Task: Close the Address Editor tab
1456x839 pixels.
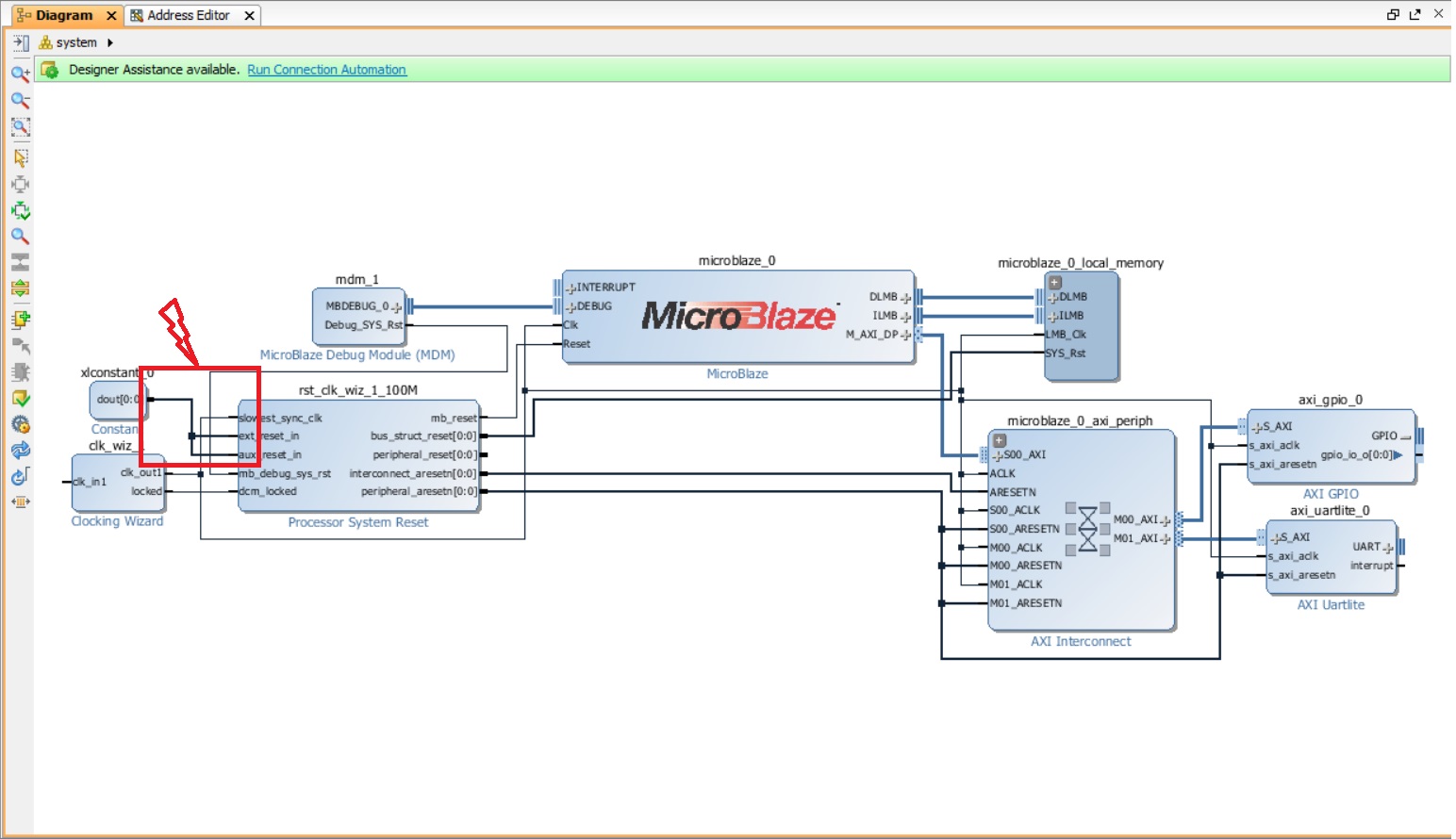Action: coord(249,15)
